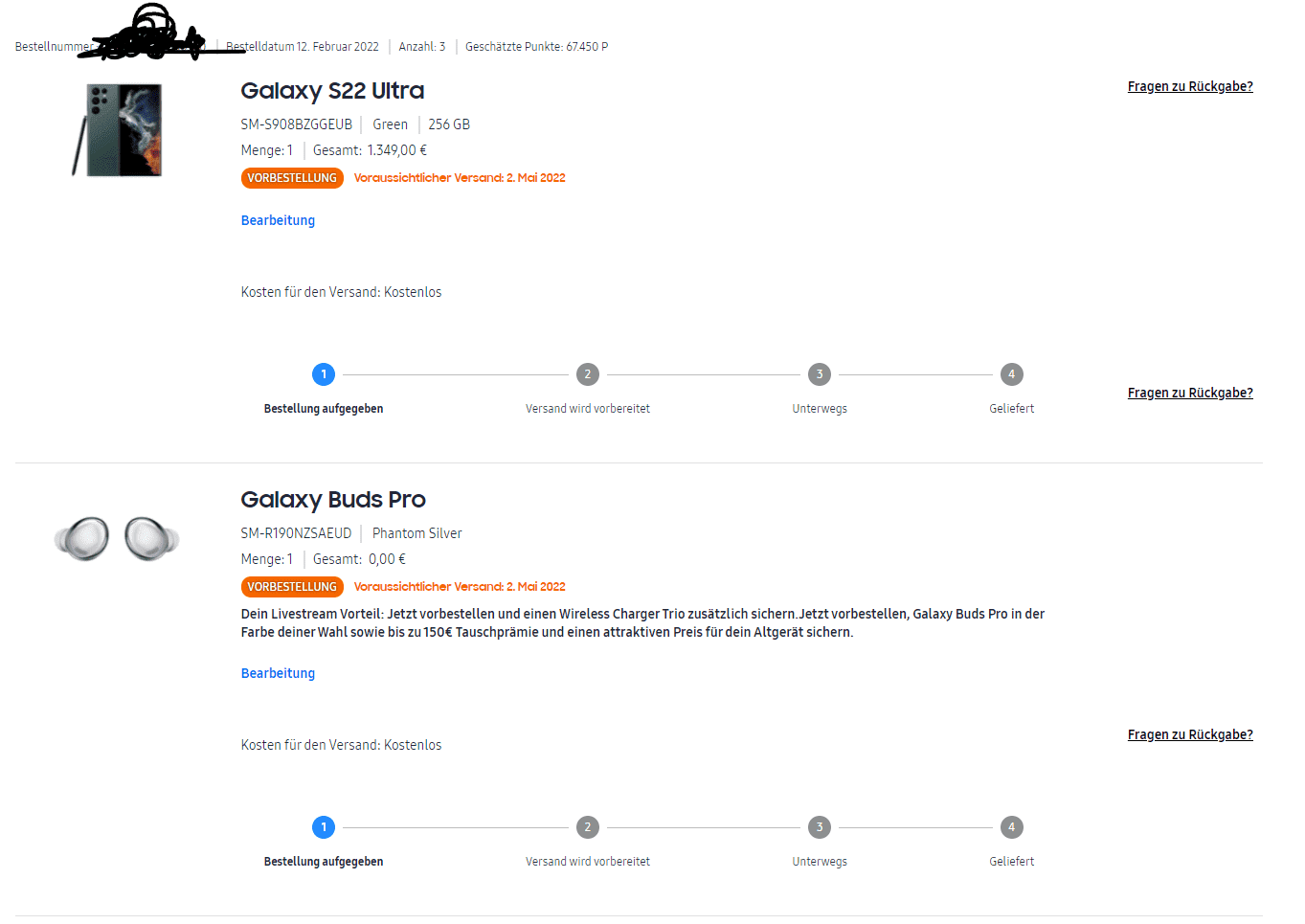This screenshot has height=924, width=1305.
Task: Click VORBESTELLUNG badge for Galaxy S22 Ultra
Action: point(292,178)
